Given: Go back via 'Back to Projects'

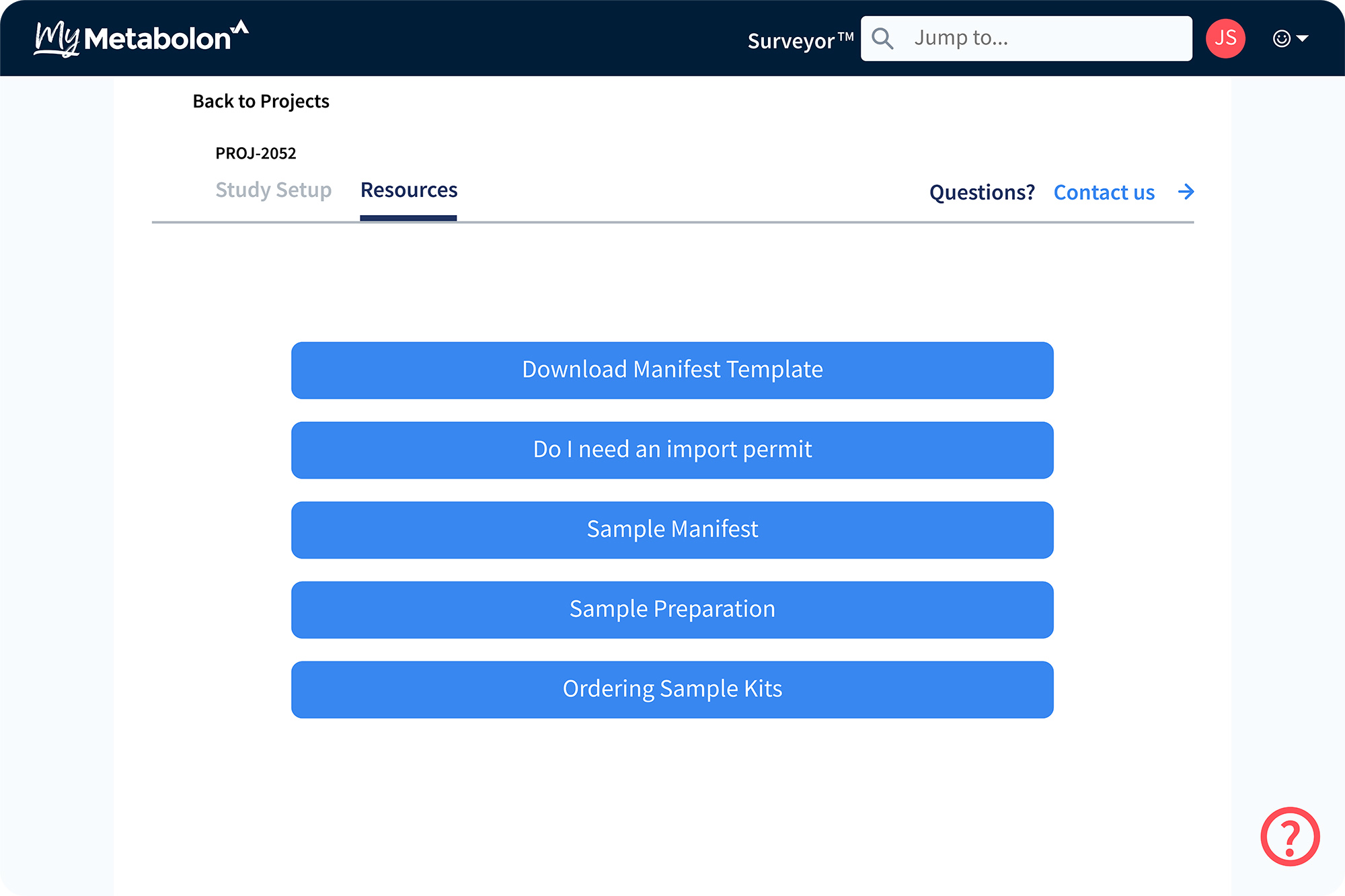Looking at the screenshot, I should tap(261, 101).
